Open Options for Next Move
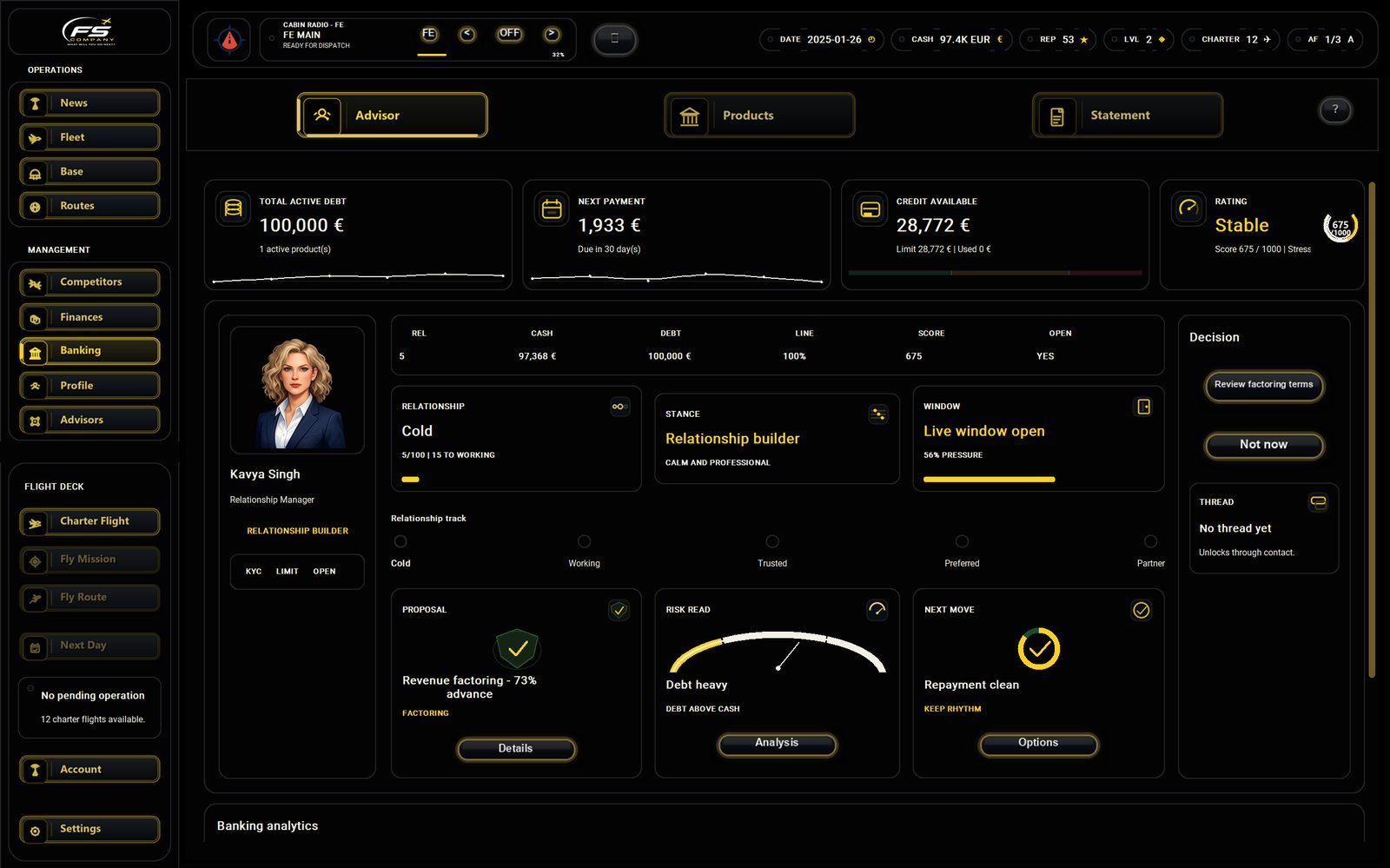Image resolution: width=1390 pixels, height=868 pixels. [x=1038, y=744]
